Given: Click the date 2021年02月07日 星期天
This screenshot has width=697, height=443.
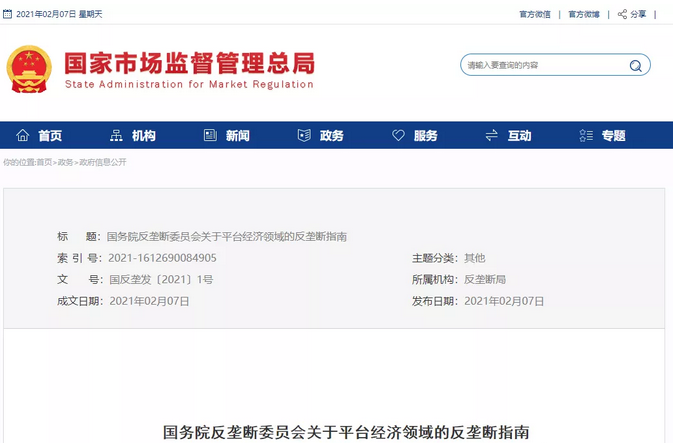Looking at the screenshot, I should (59, 14).
